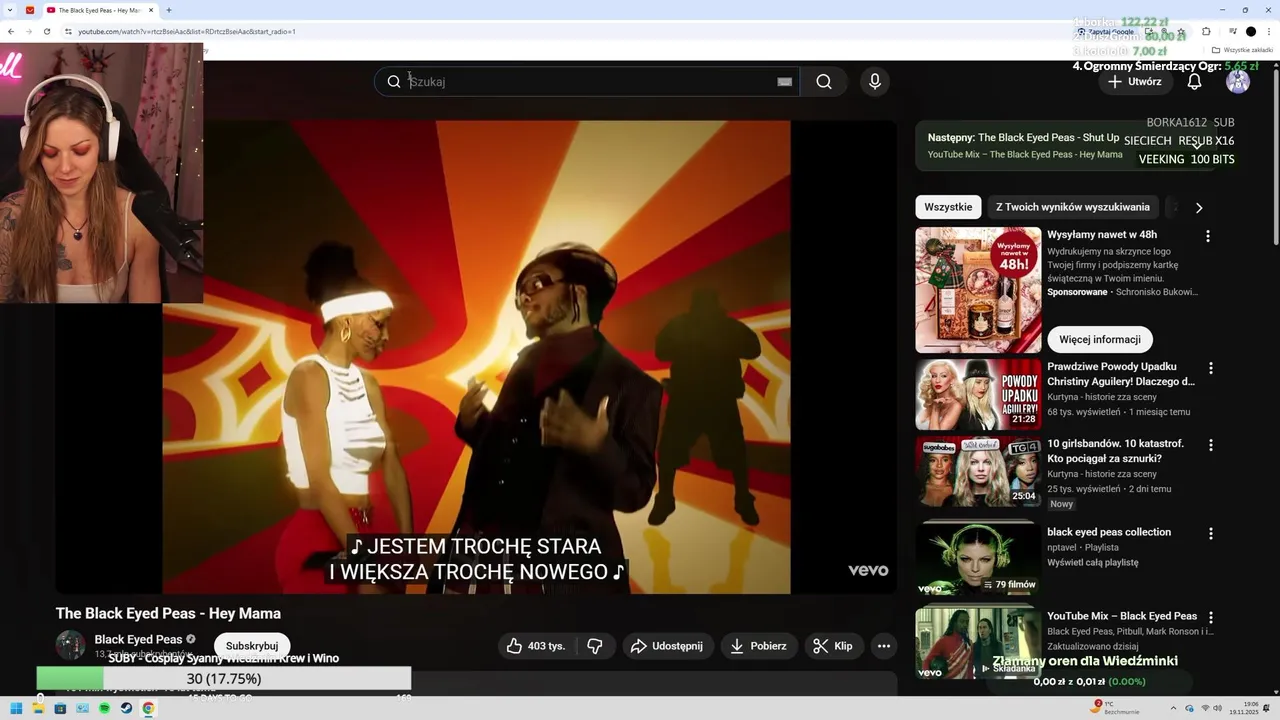Open the pinned tab next to YouTube

pos(29,10)
